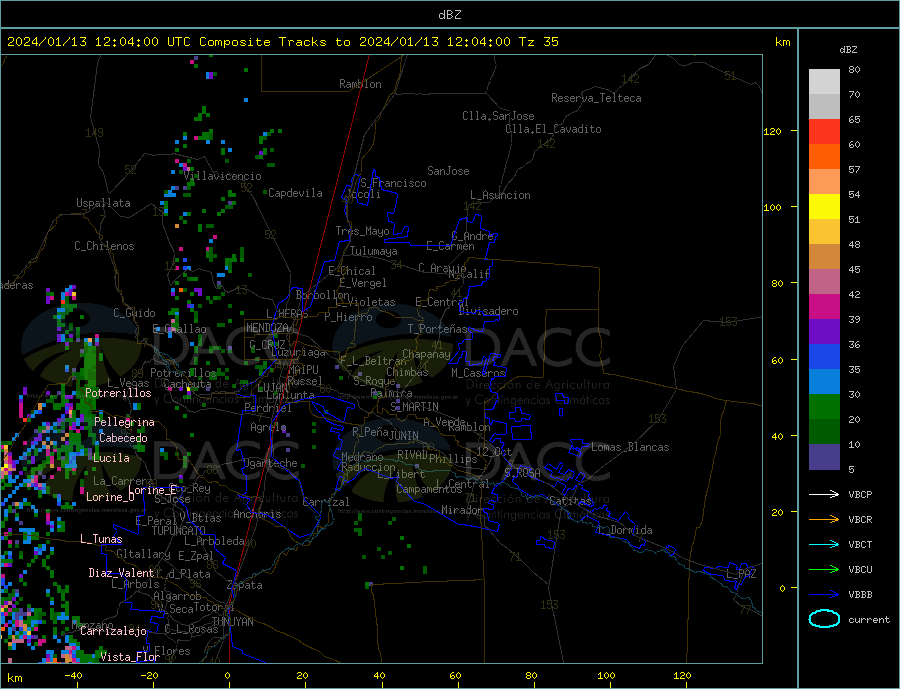Click the Pellegrina map label
The image size is (900, 689).
[125, 422]
